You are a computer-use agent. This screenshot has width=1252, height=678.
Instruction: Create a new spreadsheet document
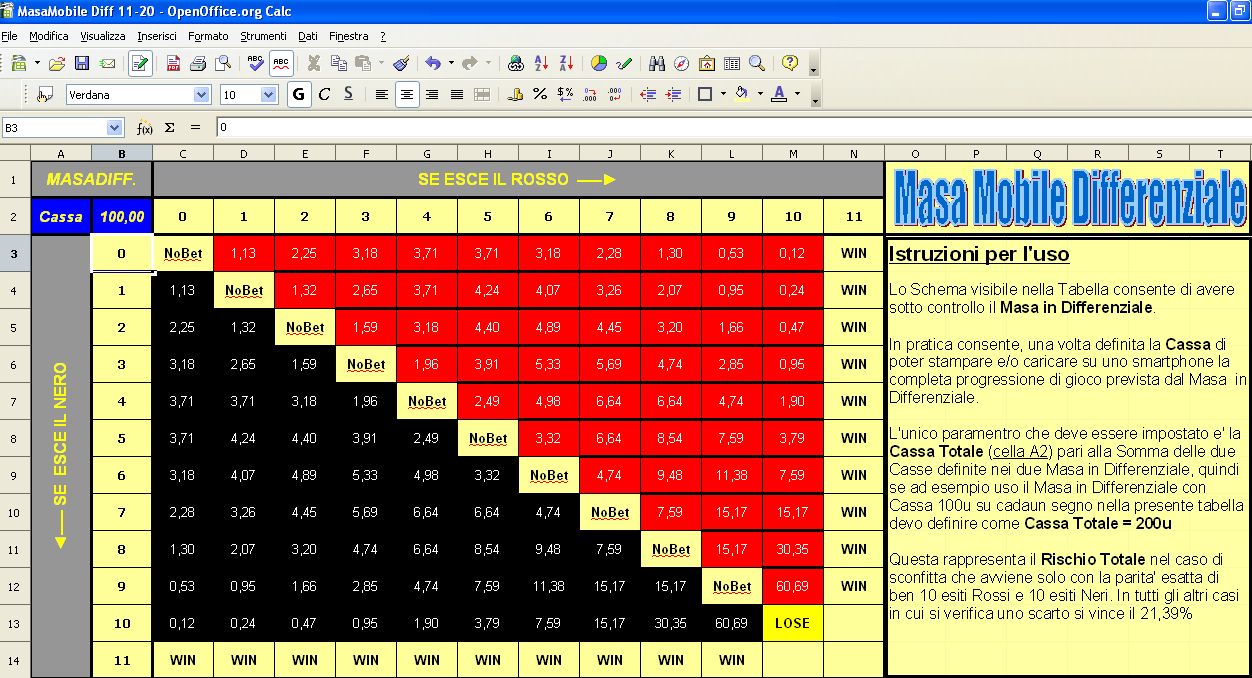[x=18, y=63]
